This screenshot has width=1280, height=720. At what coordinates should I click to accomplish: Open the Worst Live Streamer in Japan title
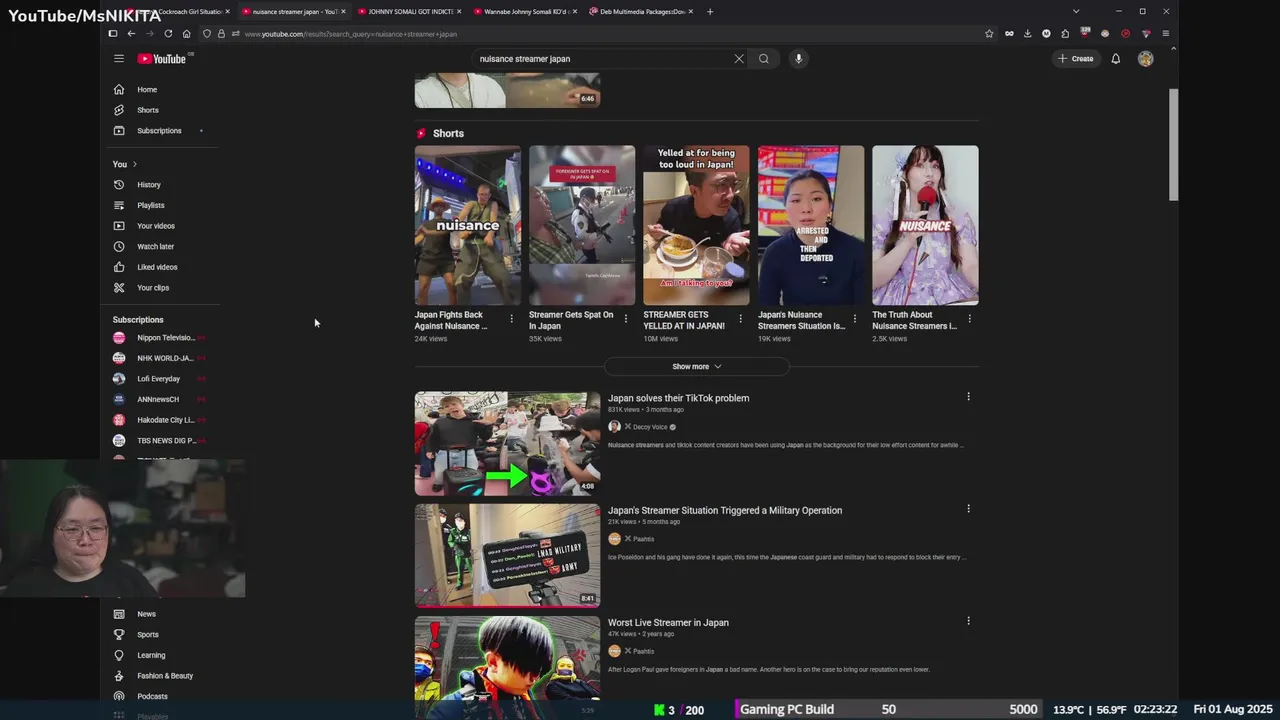point(668,622)
